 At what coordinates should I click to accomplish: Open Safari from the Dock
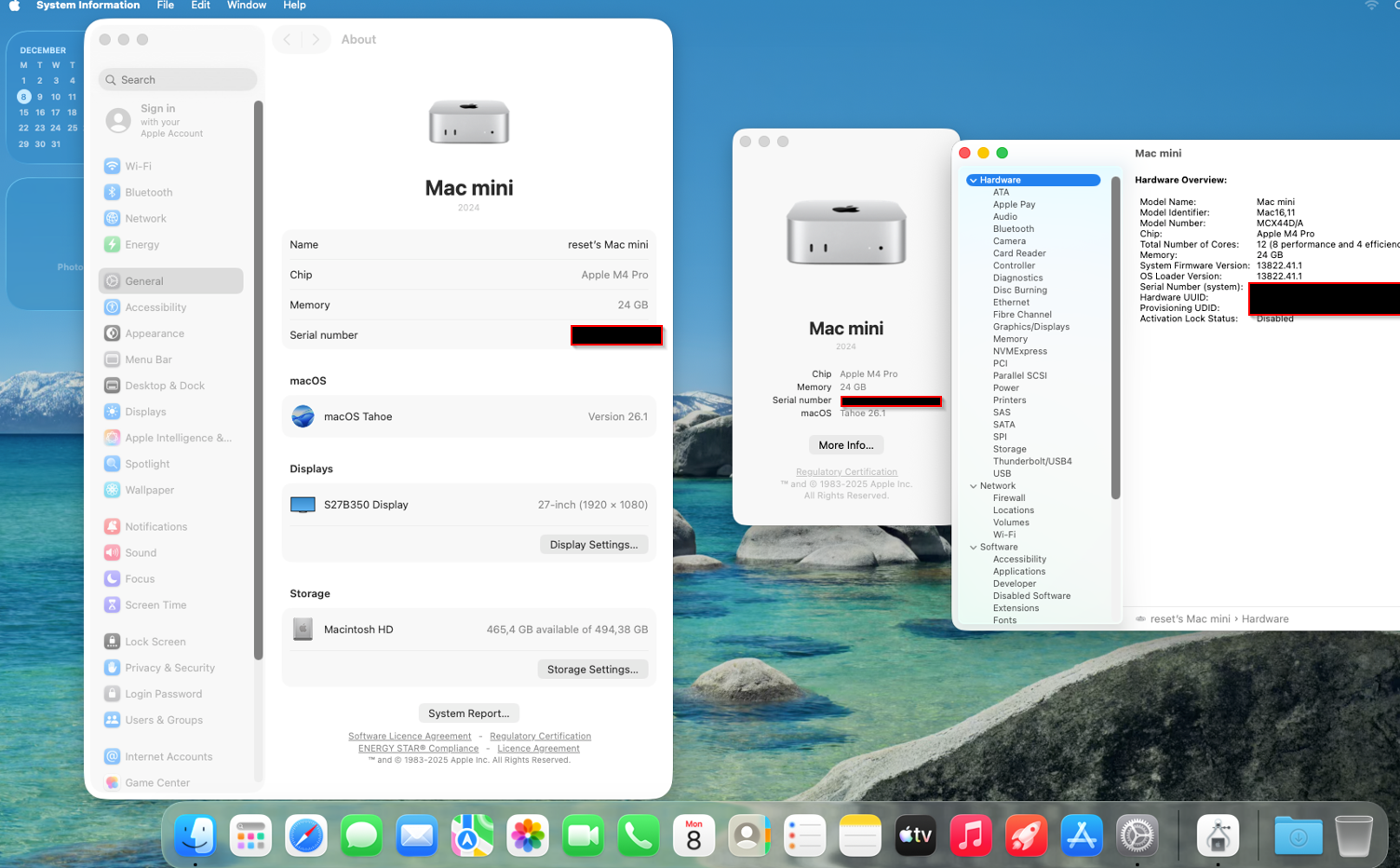pos(305,835)
